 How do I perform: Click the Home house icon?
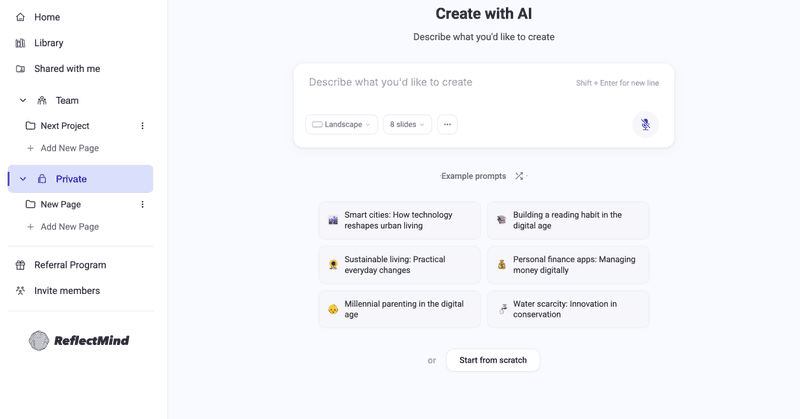(20, 17)
